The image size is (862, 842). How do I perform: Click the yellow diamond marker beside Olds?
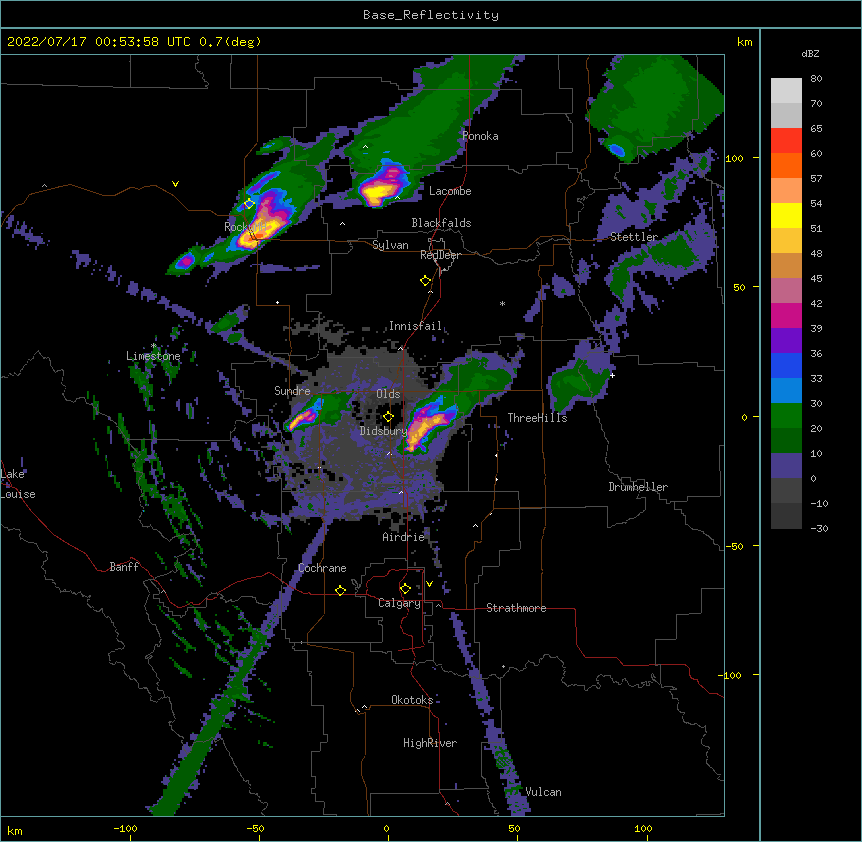tap(388, 416)
